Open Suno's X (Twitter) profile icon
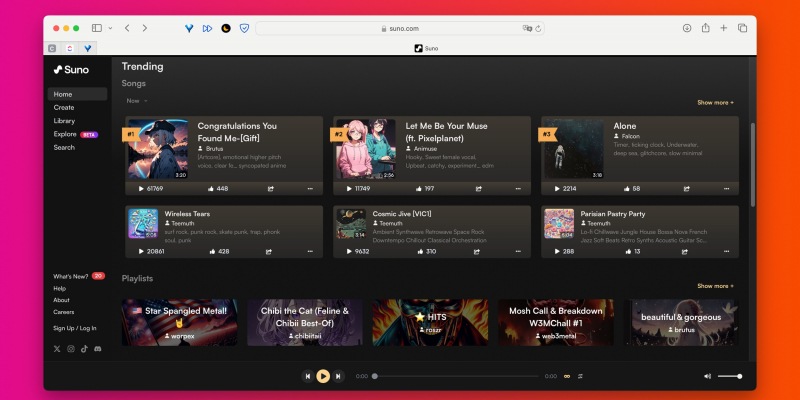This screenshot has width=800, height=400. click(x=57, y=349)
